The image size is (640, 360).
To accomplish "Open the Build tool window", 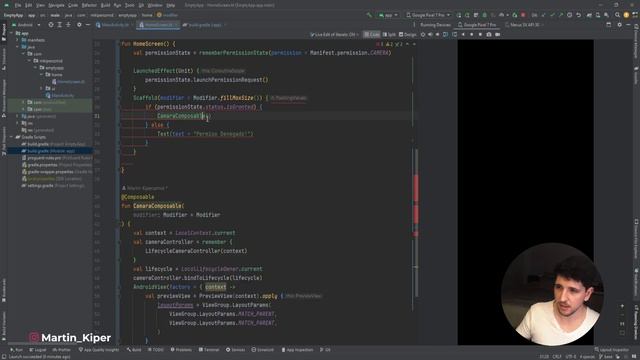I will click(x=134, y=350).
